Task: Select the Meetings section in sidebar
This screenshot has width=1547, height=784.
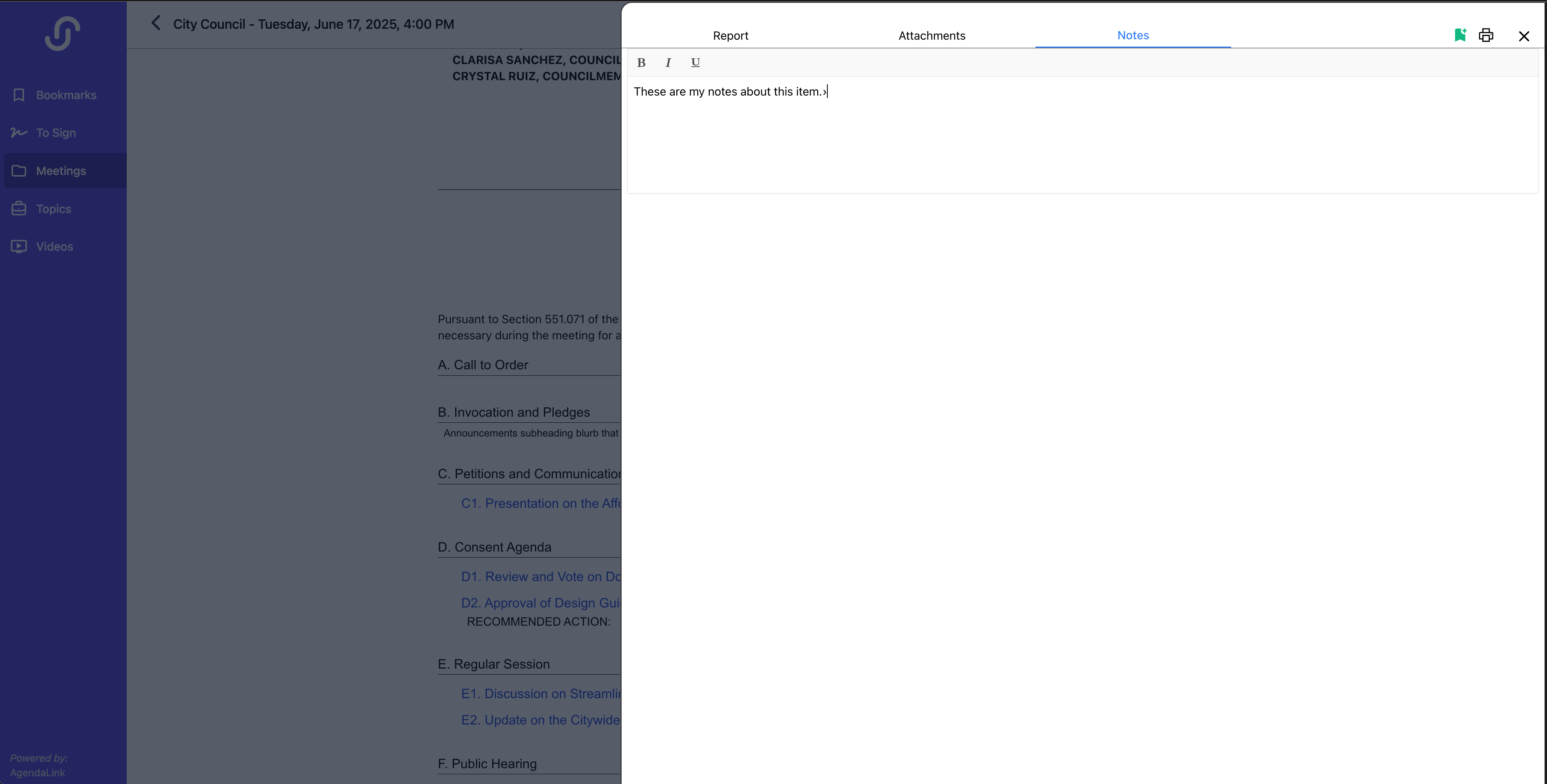Action: (61, 170)
